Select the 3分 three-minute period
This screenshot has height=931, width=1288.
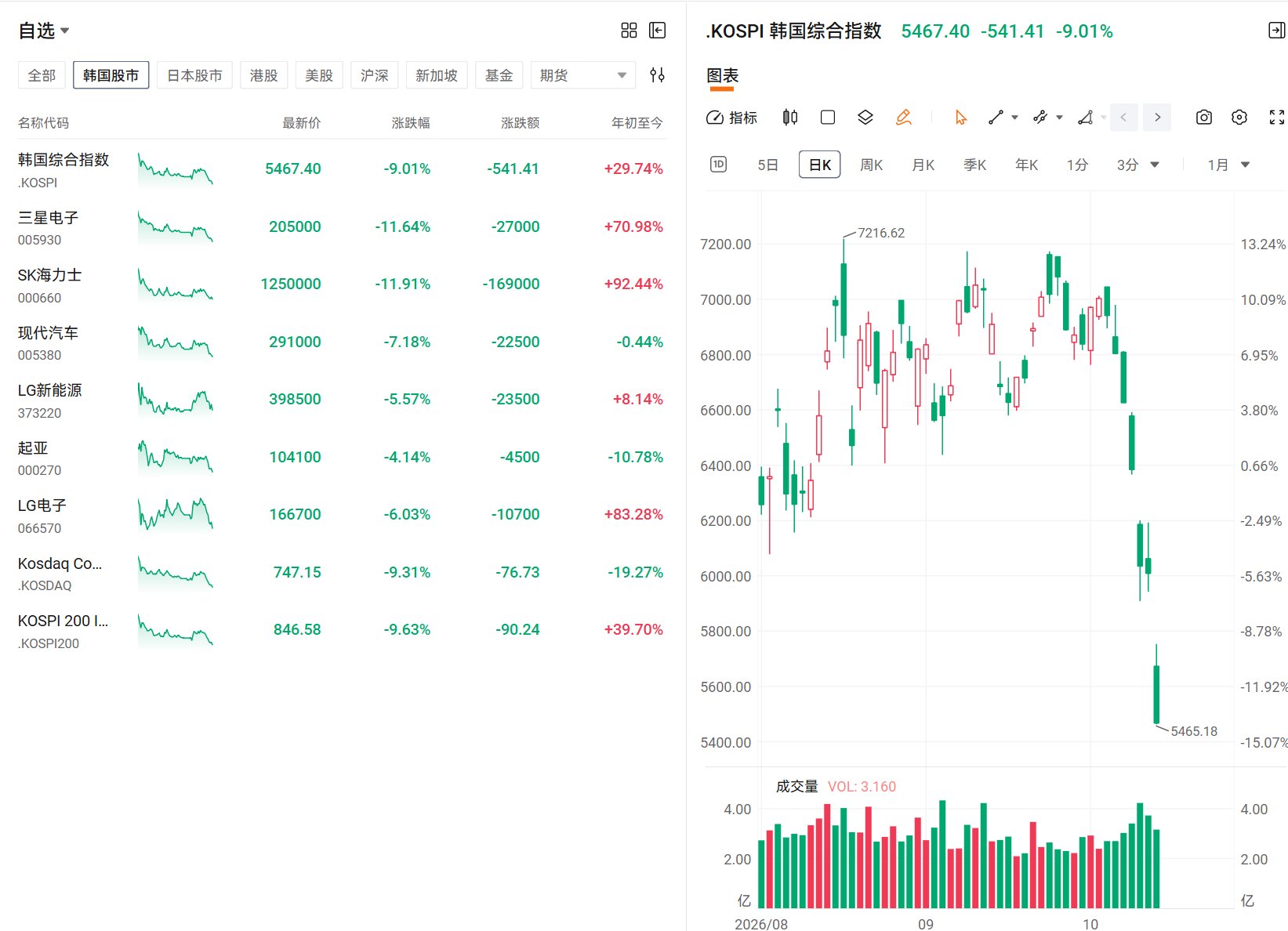coord(1127,165)
